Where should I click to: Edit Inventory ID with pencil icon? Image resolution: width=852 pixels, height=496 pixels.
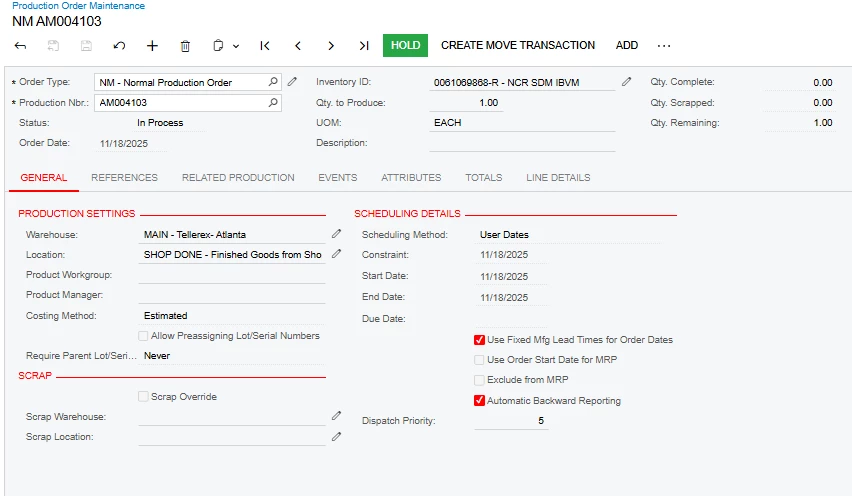(x=627, y=82)
